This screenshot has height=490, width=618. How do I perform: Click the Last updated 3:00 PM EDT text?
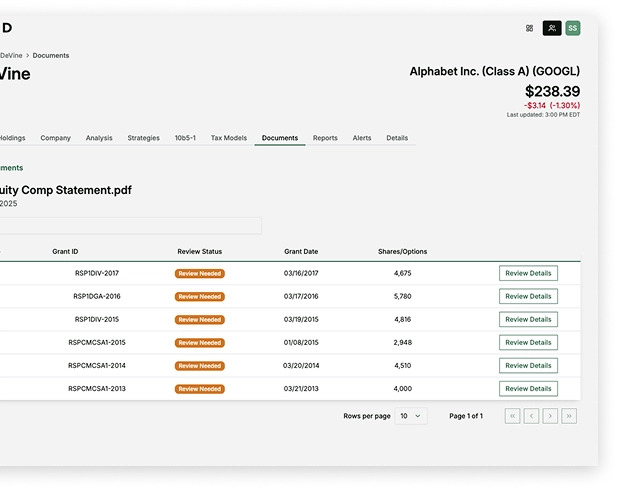[543, 115]
